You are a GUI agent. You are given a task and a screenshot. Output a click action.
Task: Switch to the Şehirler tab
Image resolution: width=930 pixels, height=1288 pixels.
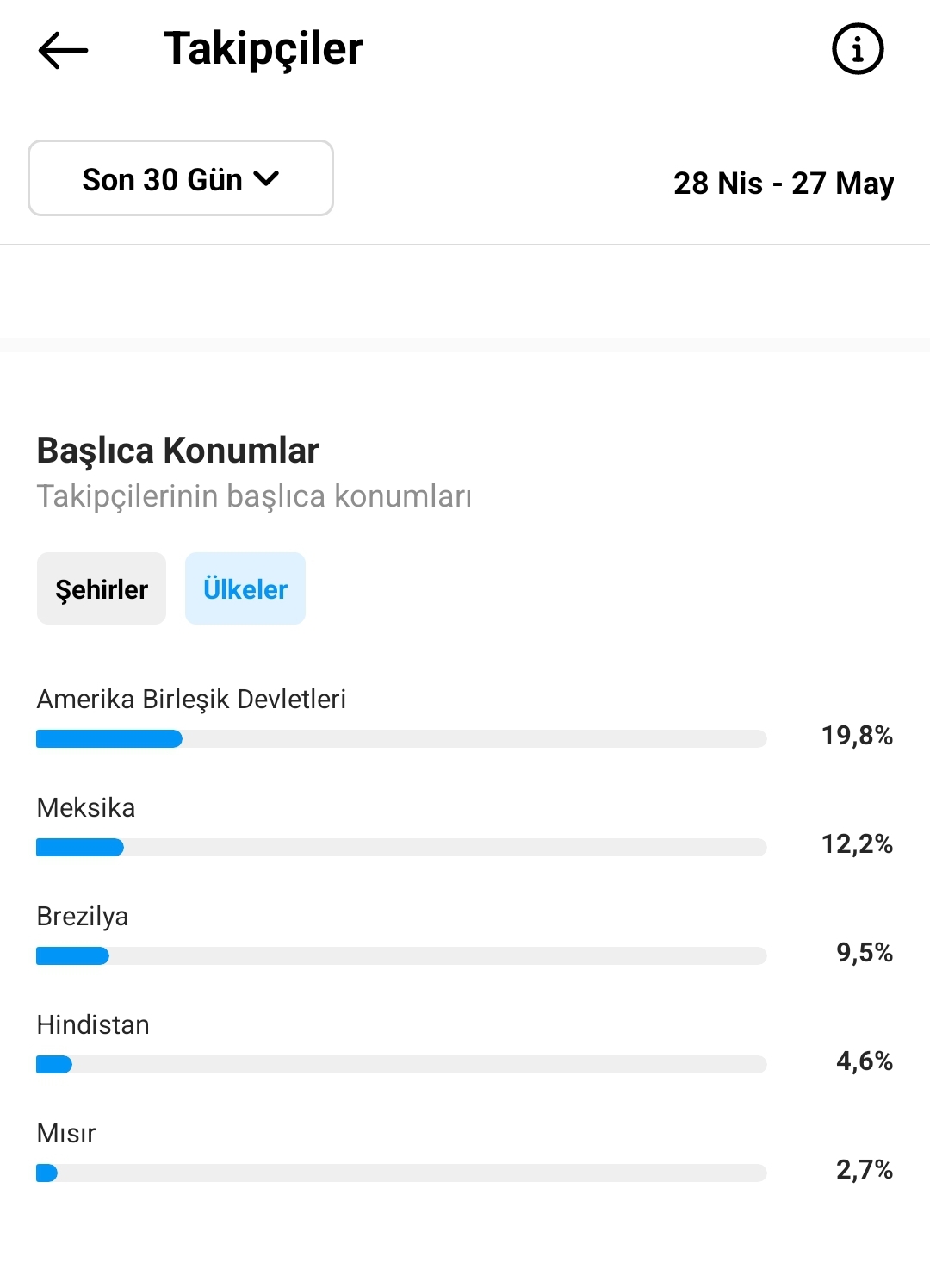coord(102,588)
